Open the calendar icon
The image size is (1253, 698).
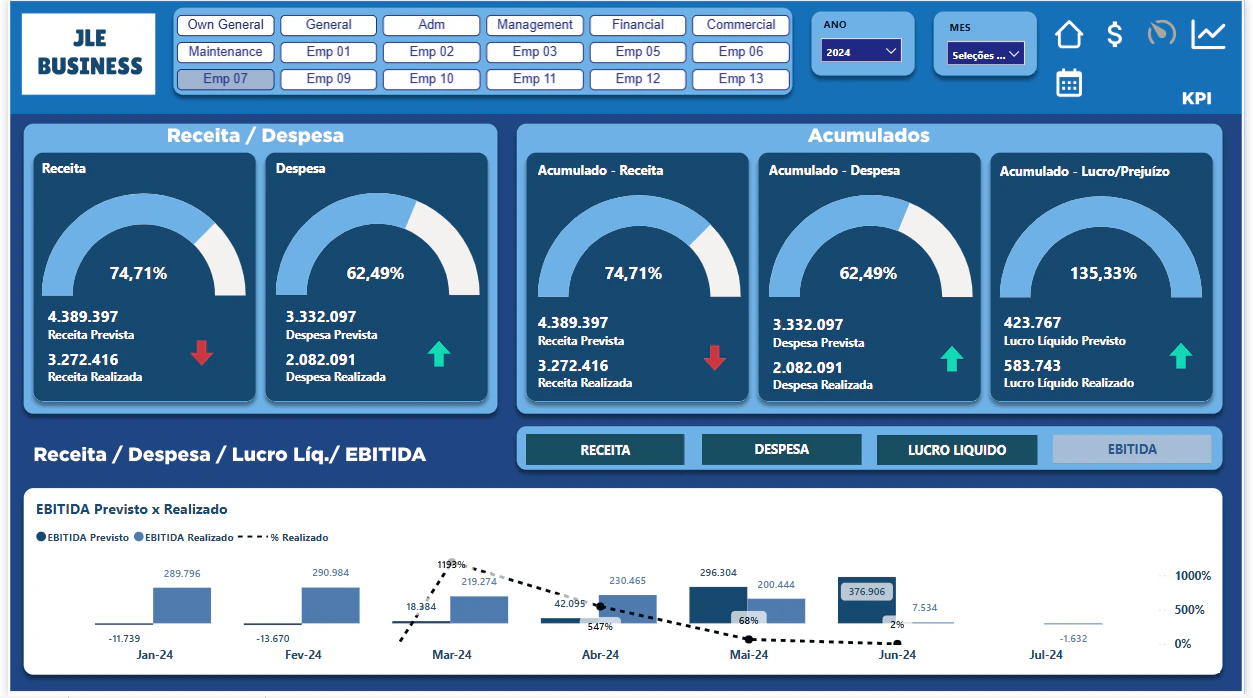[1069, 83]
